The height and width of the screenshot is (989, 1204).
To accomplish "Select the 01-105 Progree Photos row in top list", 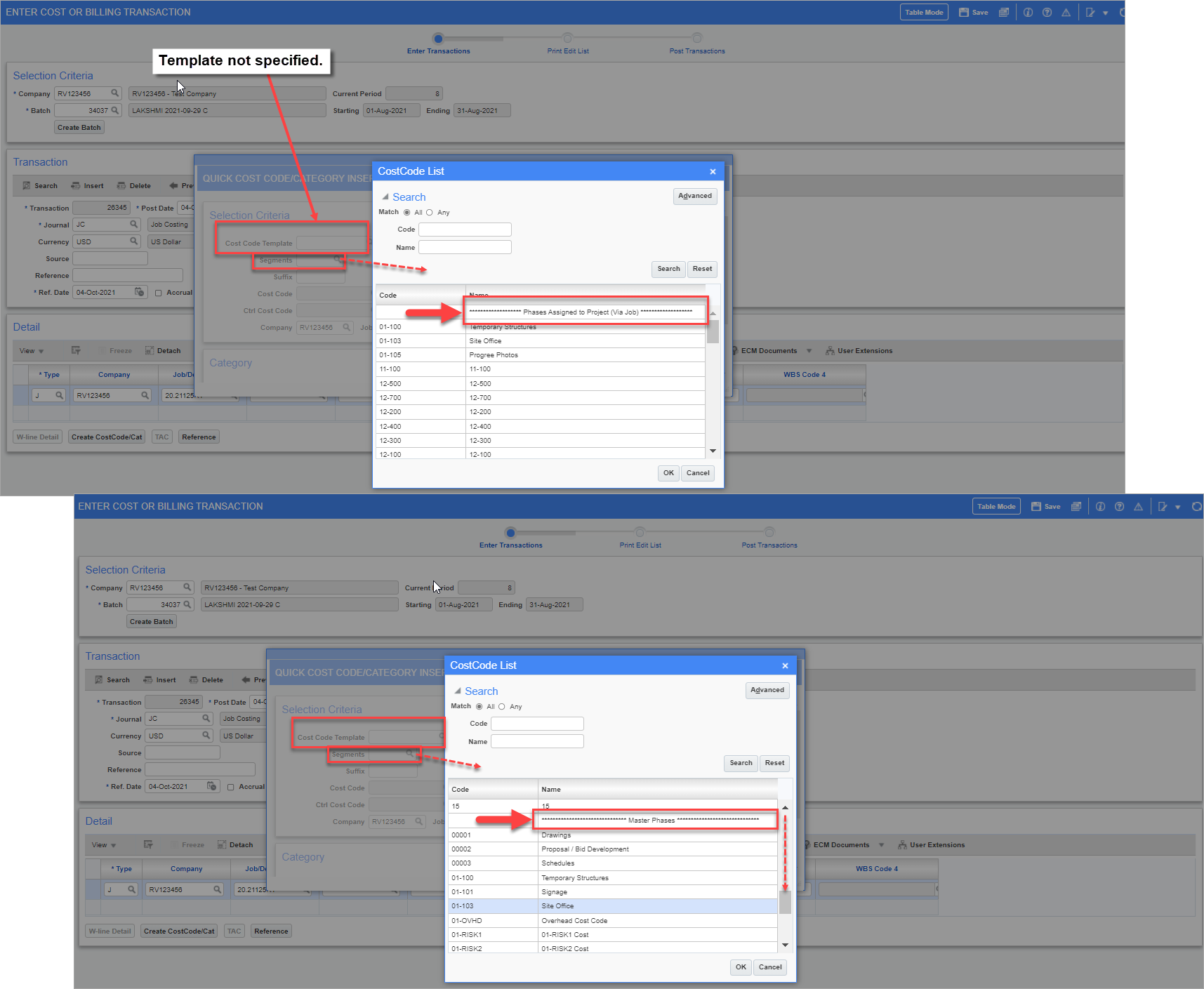I will click(x=540, y=355).
